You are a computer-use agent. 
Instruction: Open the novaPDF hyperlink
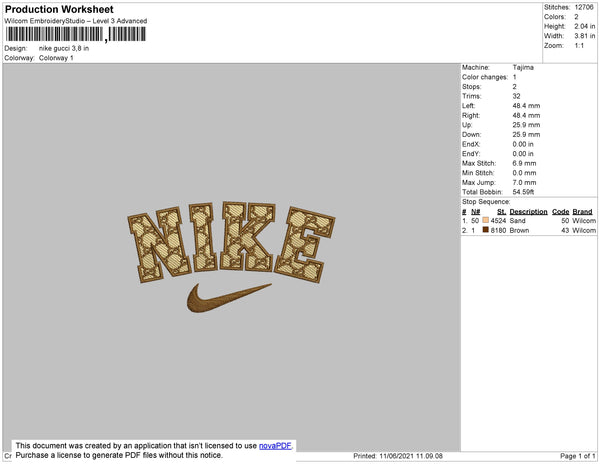[275, 446]
